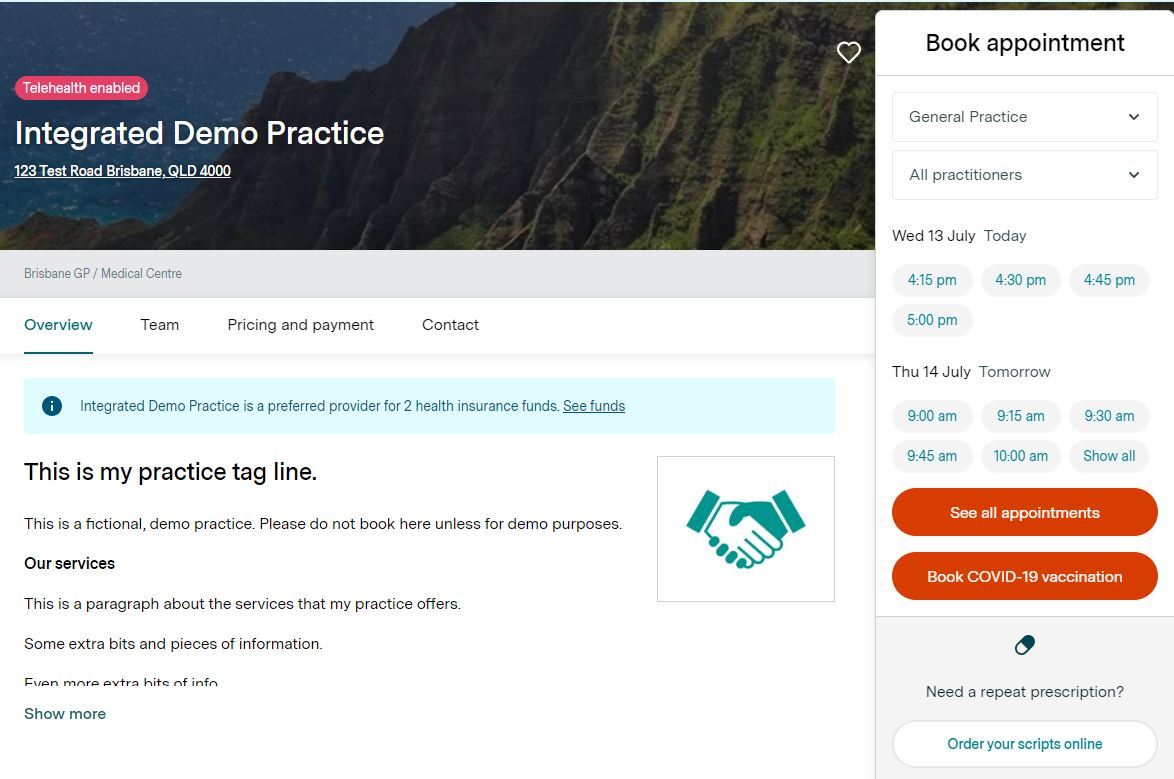Click Book COVID-19 vaccination button
Viewport: 1174px width, 779px height.
point(1024,577)
